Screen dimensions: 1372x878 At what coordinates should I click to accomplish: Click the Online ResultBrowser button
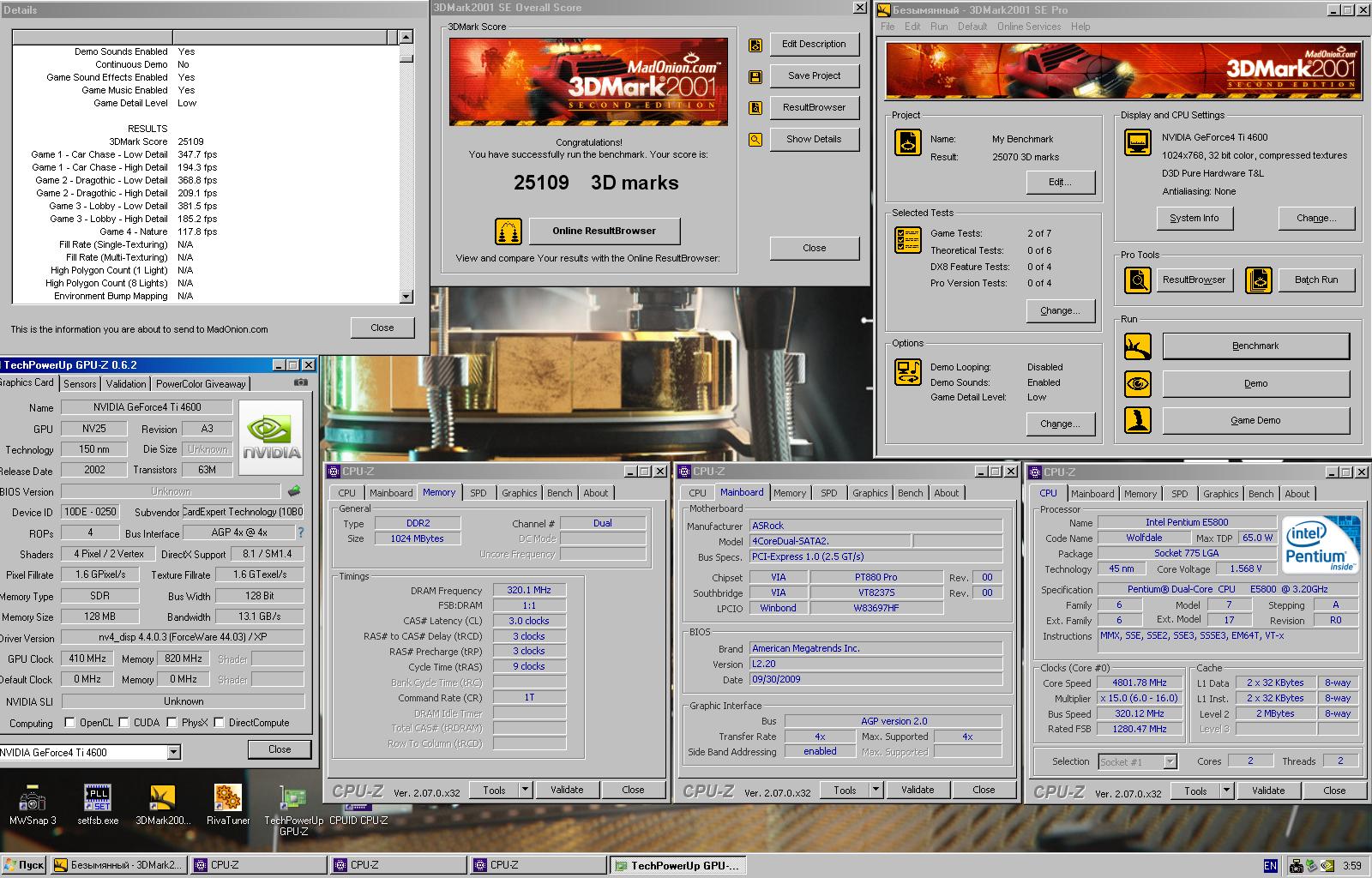point(604,231)
